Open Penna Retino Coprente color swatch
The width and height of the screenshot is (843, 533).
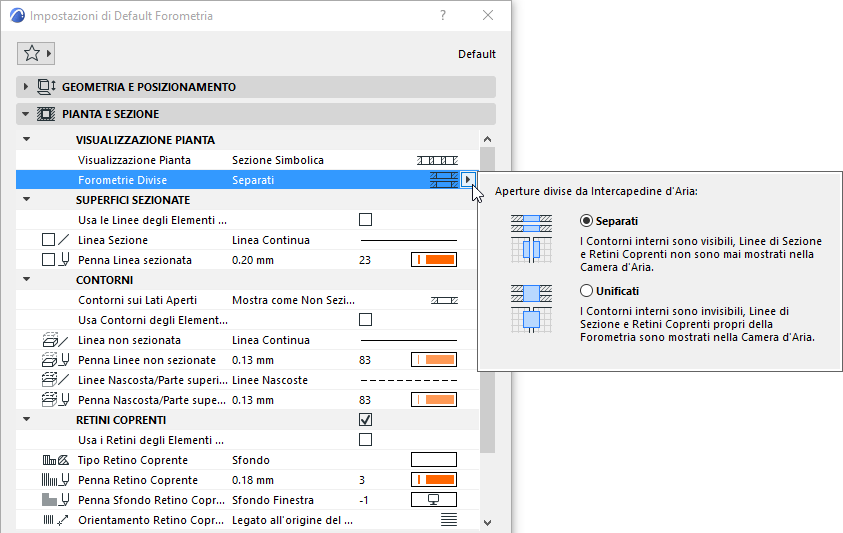tap(434, 480)
